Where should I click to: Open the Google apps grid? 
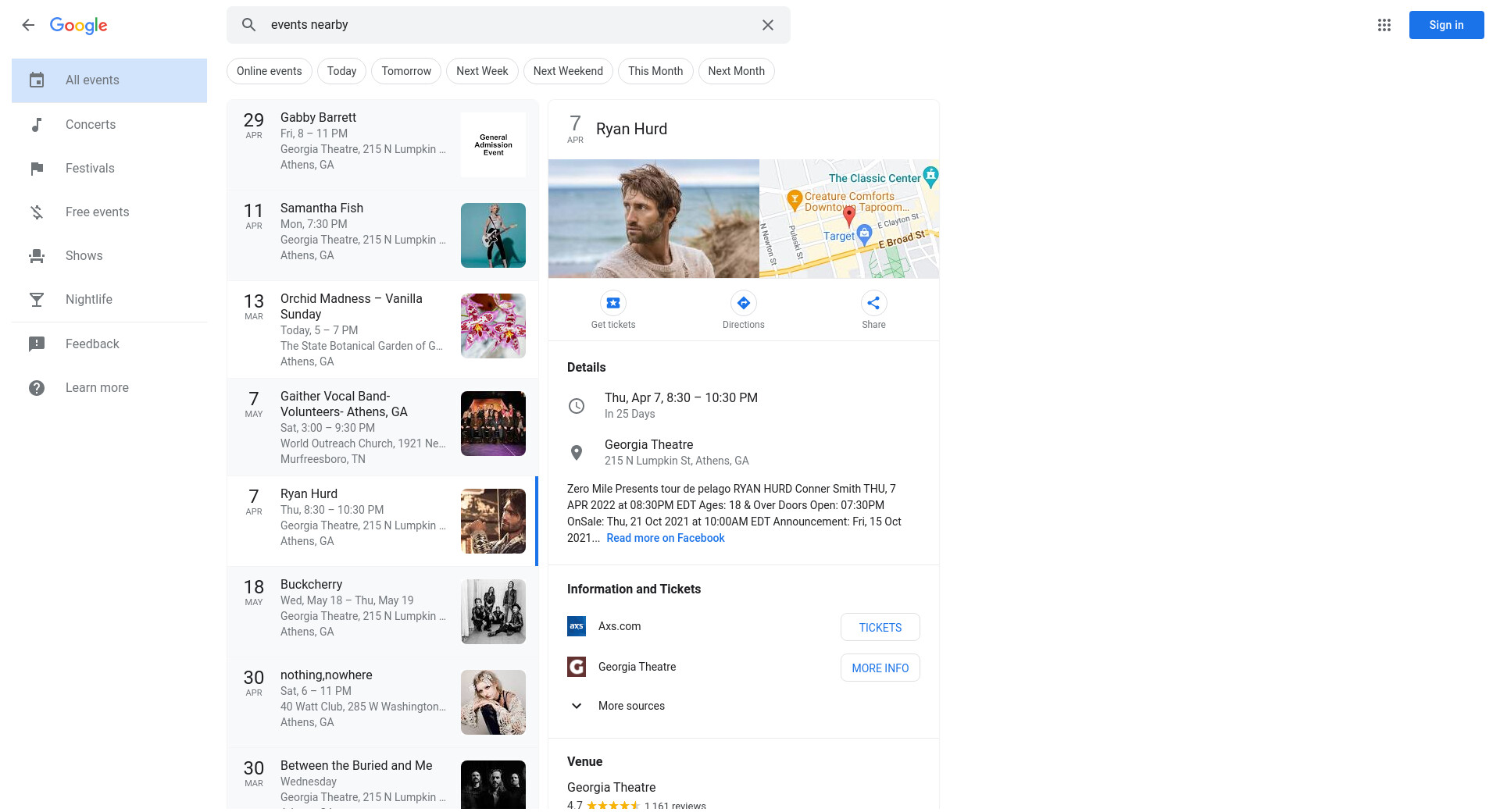click(x=1384, y=25)
